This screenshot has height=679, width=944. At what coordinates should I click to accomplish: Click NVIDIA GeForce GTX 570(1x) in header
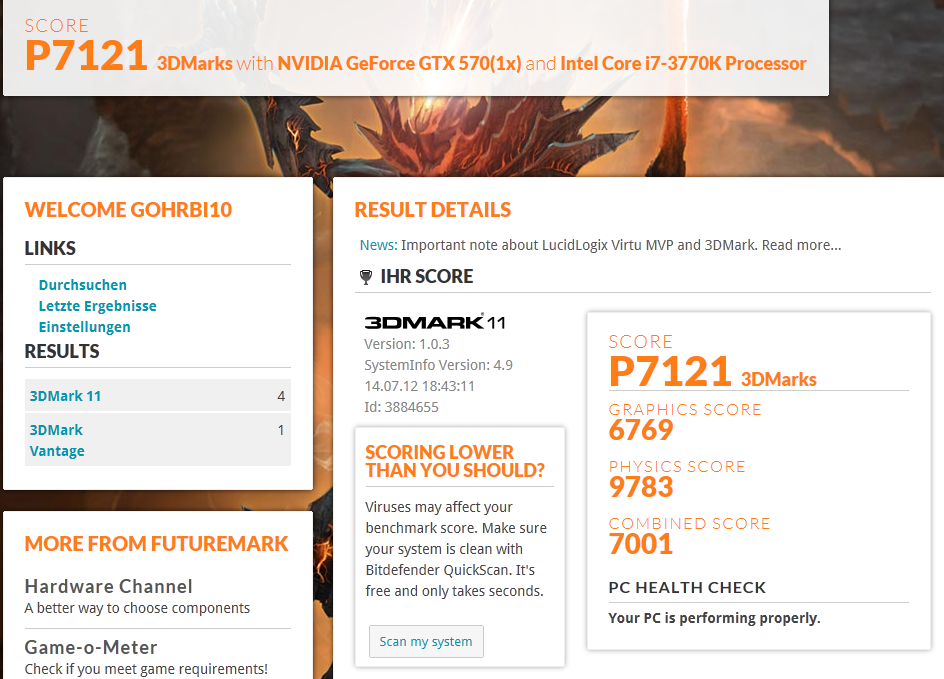pyautogui.click(x=399, y=63)
